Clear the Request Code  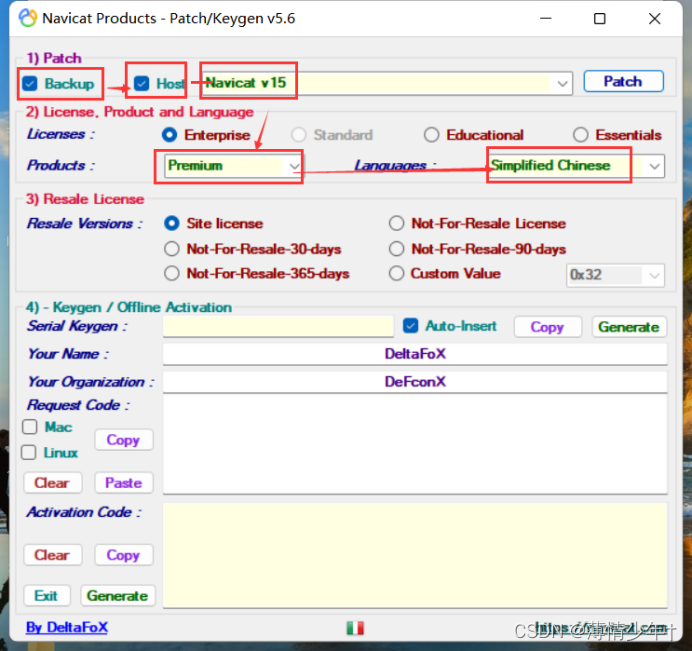point(52,483)
